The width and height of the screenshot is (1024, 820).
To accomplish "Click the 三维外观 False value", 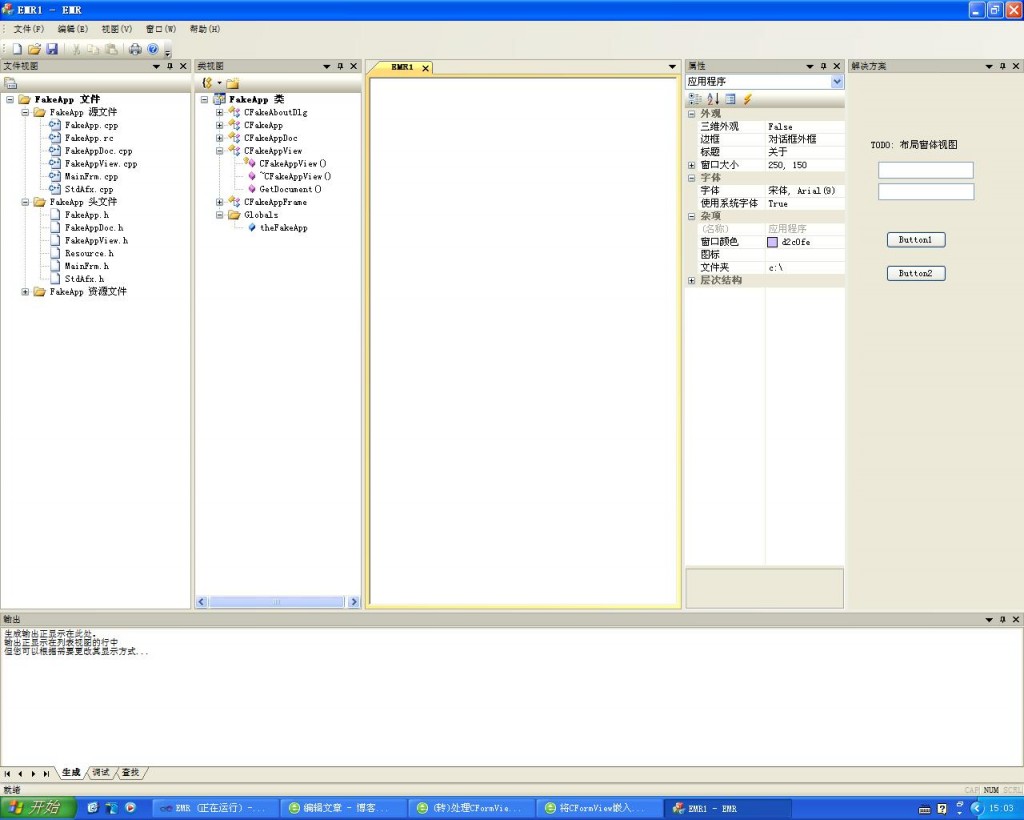I will coord(805,127).
